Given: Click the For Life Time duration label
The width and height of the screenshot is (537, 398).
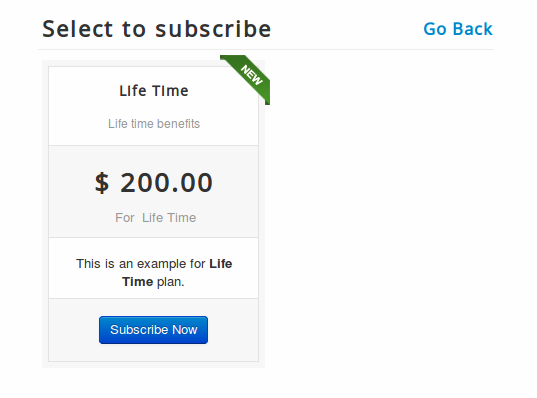Looking at the screenshot, I should [155, 217].
